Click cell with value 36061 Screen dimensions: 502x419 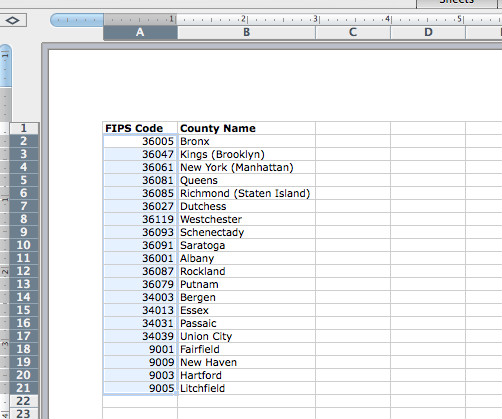click(x=140, y=167)
